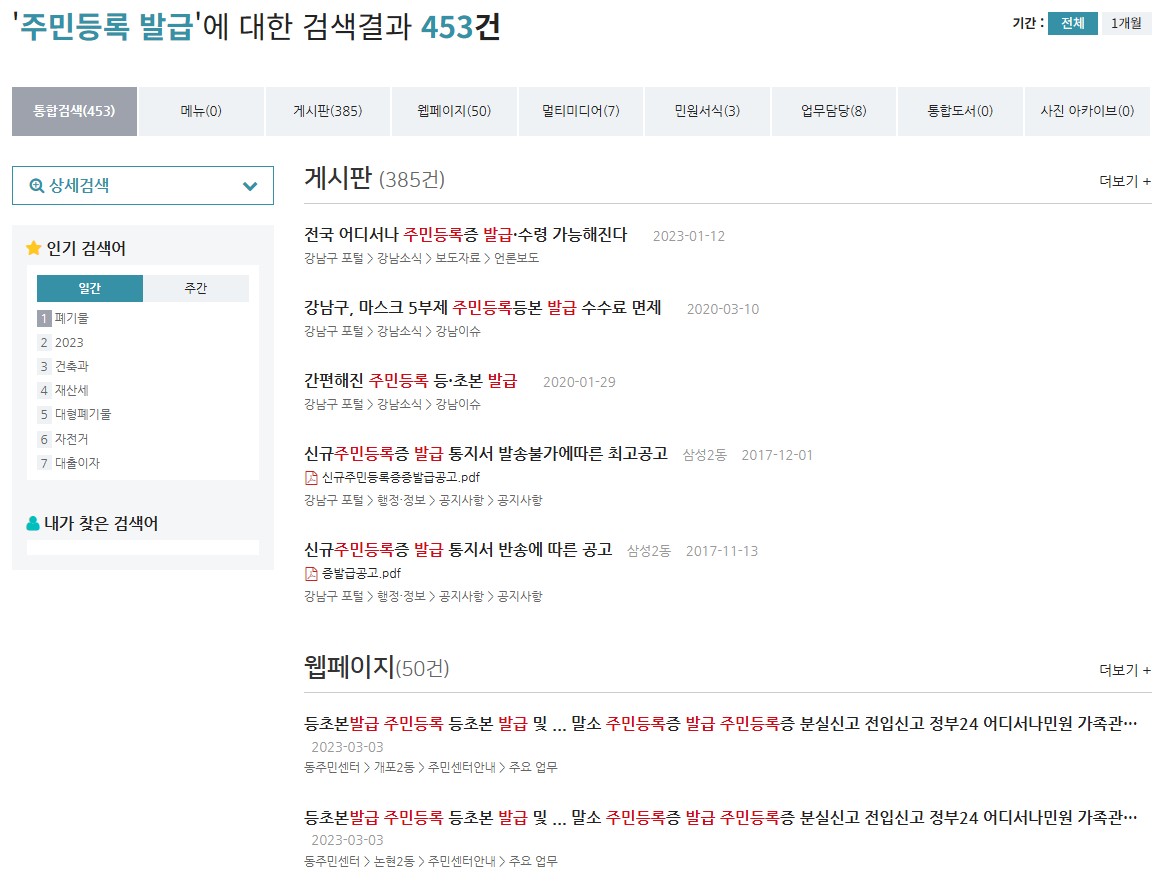Open the 웹페이지(50) tab
Image resolution: width=1169 pixels, height=883 pixels.
452,111
